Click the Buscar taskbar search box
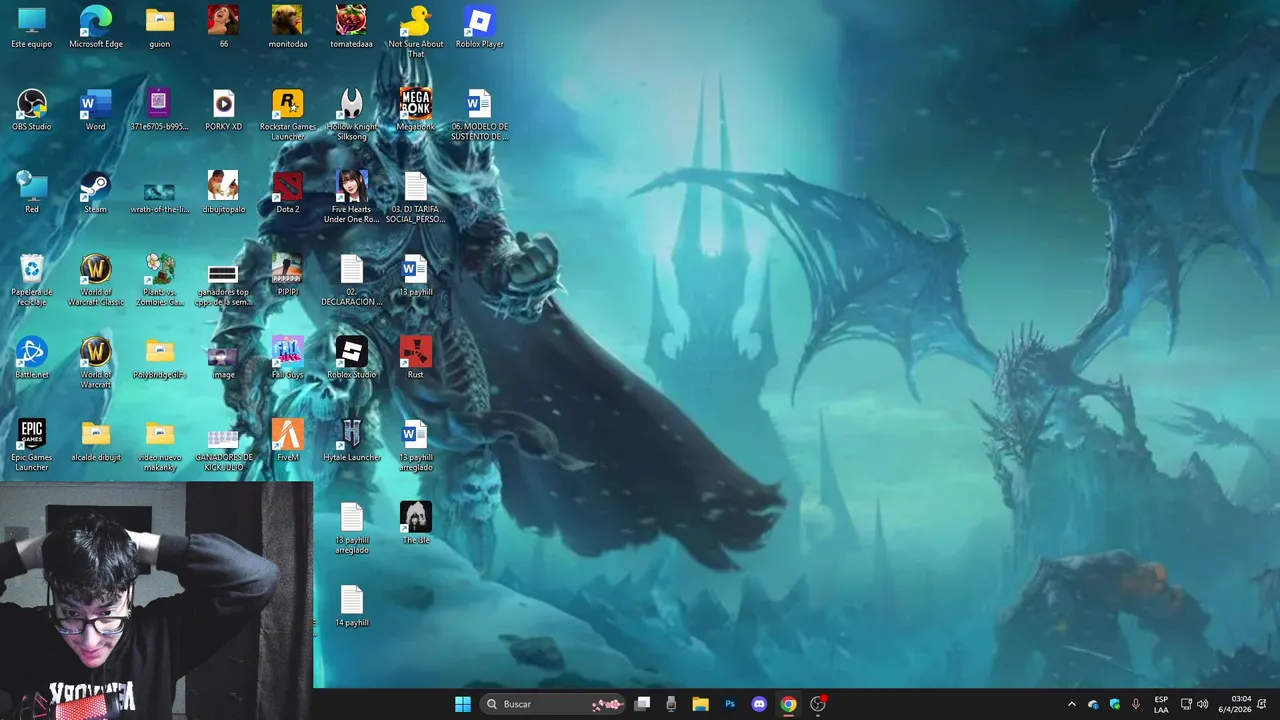Viewport: 1280px width, 720px height. point(553,704)
